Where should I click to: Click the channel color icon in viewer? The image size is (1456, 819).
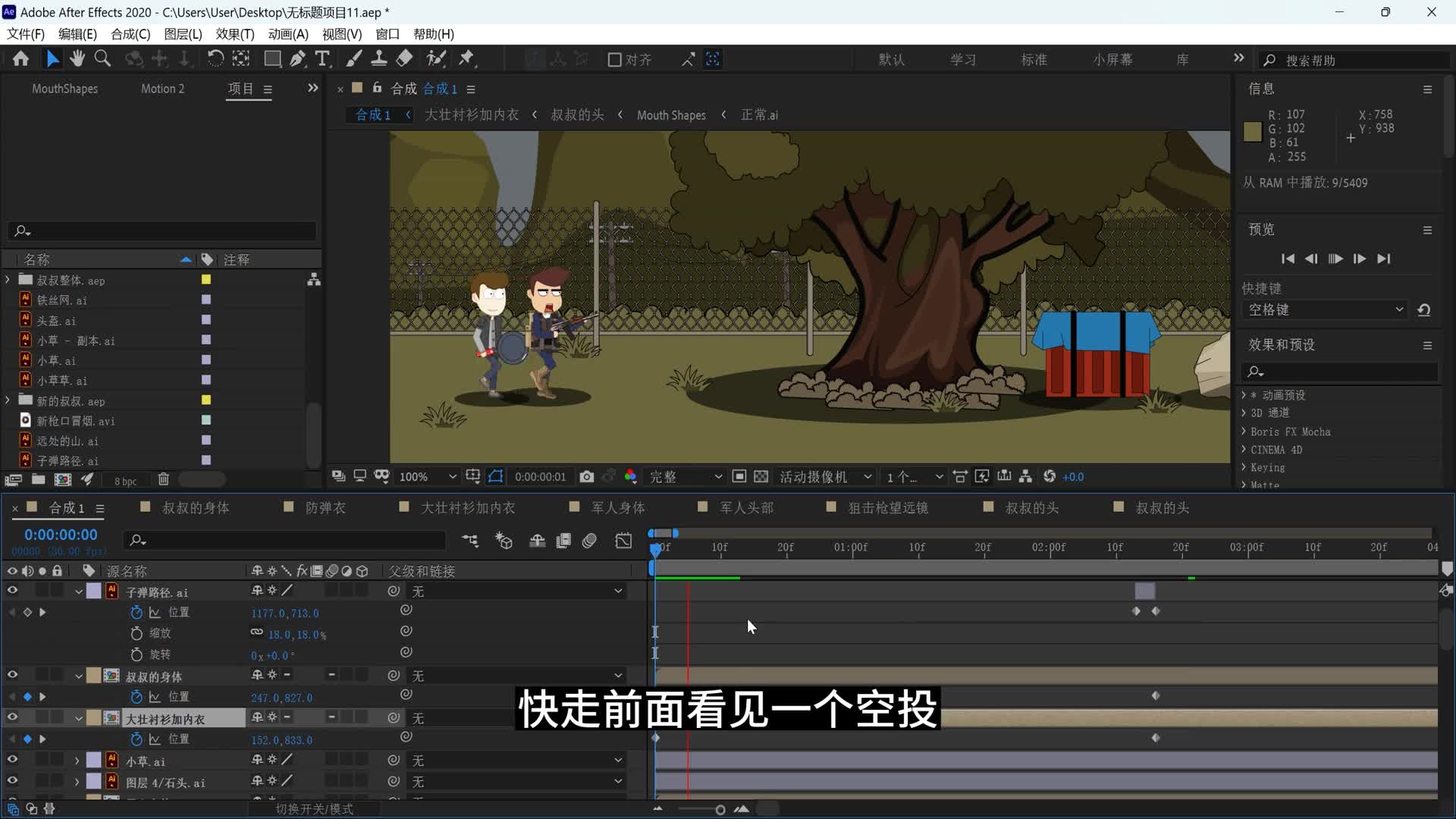(630, 476)
